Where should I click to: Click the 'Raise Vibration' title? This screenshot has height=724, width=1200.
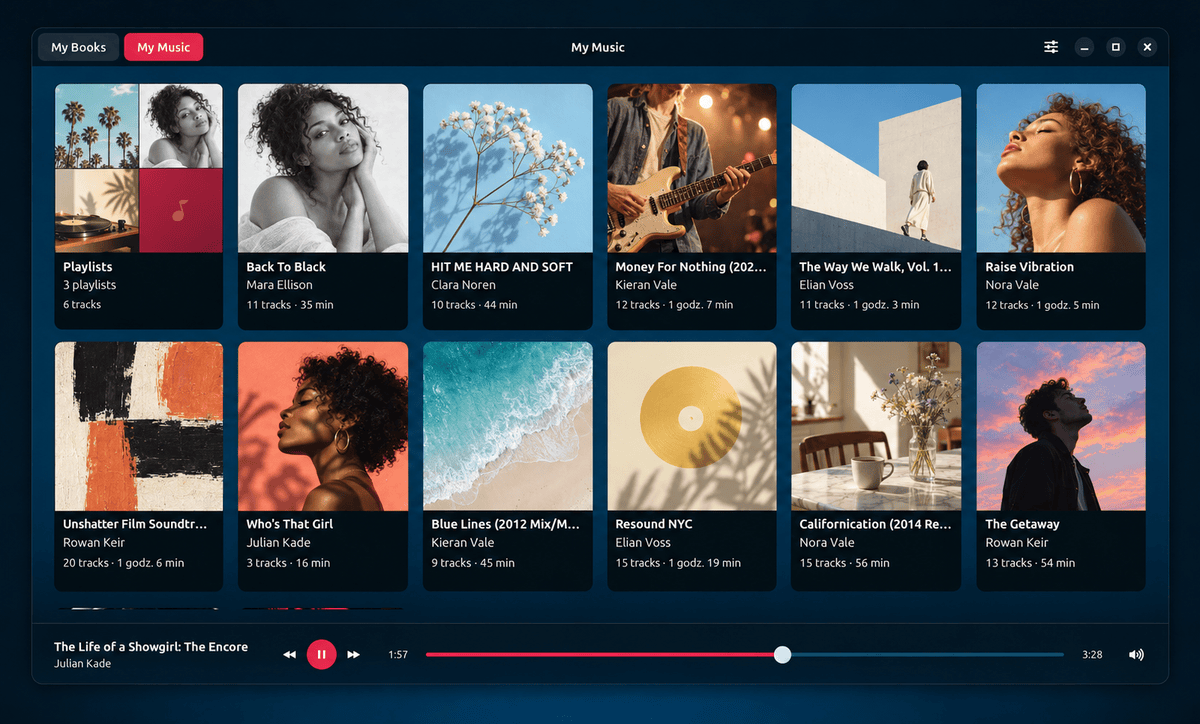pos(1029,267)
